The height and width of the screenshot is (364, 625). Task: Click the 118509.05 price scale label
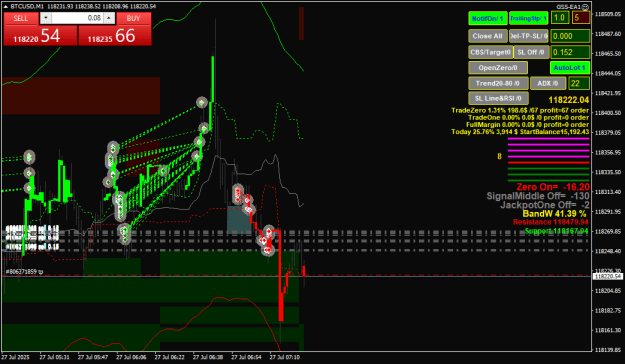pos(607,14)
